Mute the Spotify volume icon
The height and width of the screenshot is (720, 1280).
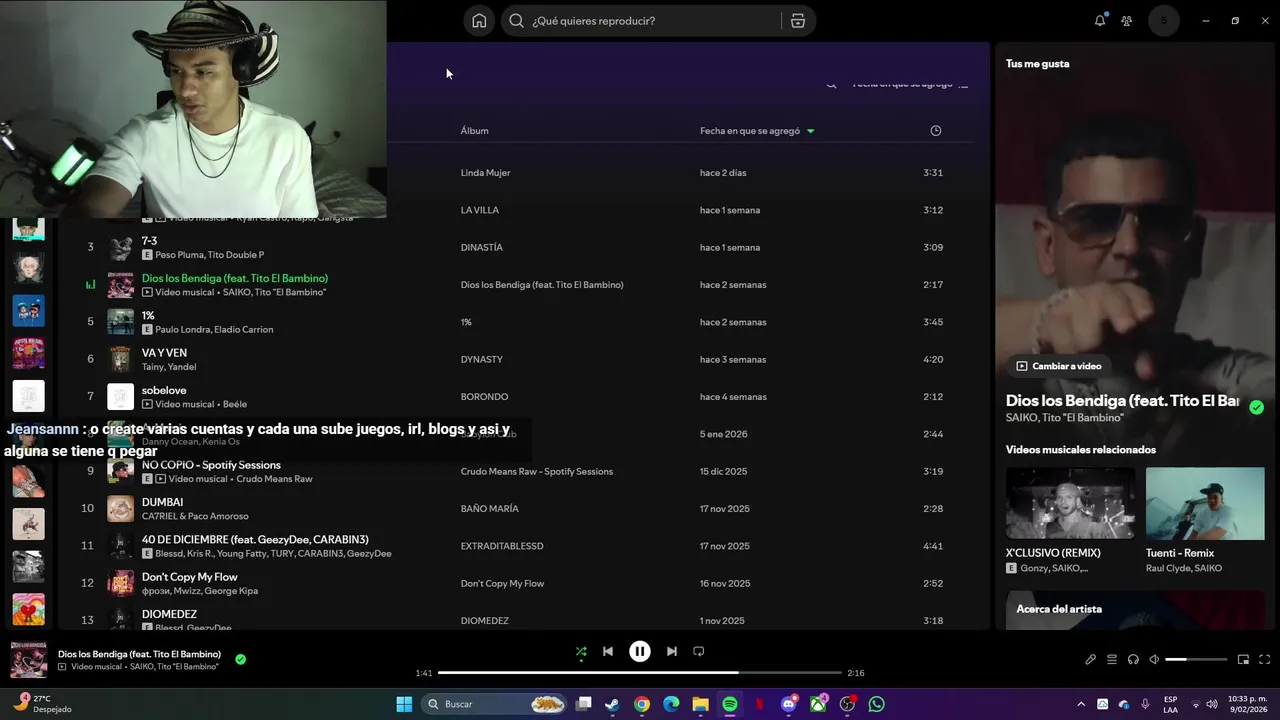pos(1154,660)
